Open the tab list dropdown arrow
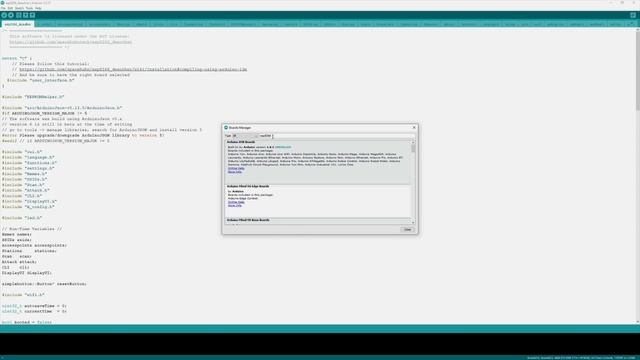640x360 pixels. pos(633,24)
